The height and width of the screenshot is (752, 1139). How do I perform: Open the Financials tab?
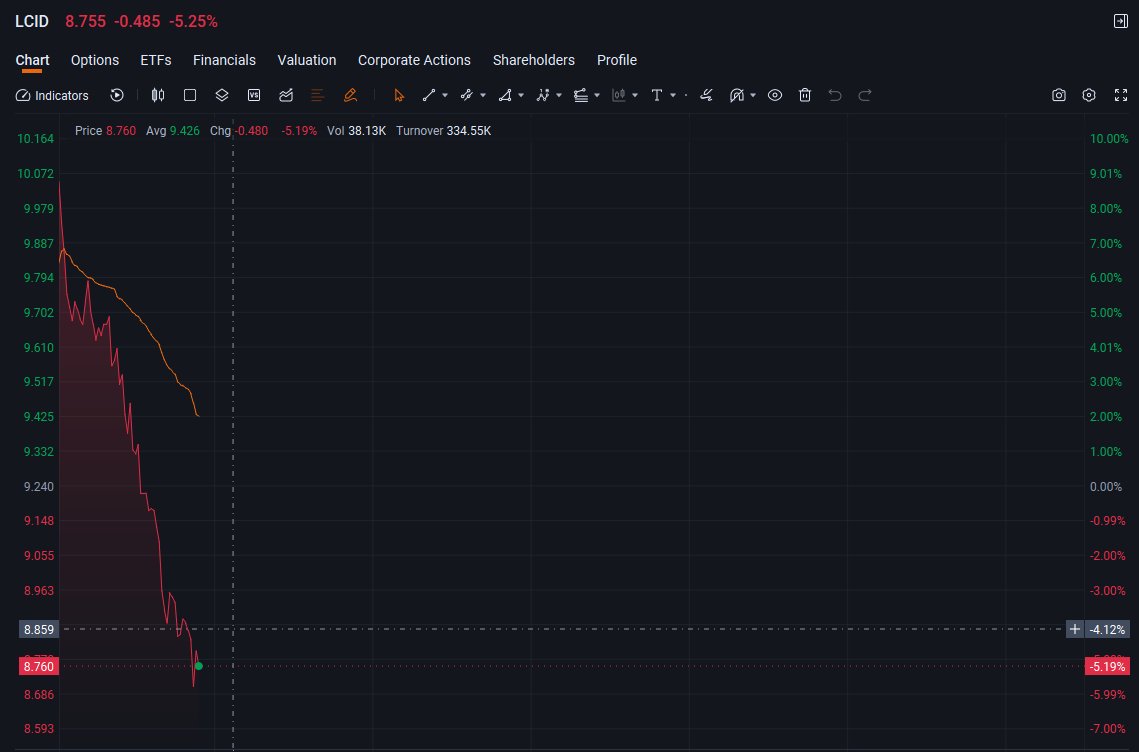point(224,60)
